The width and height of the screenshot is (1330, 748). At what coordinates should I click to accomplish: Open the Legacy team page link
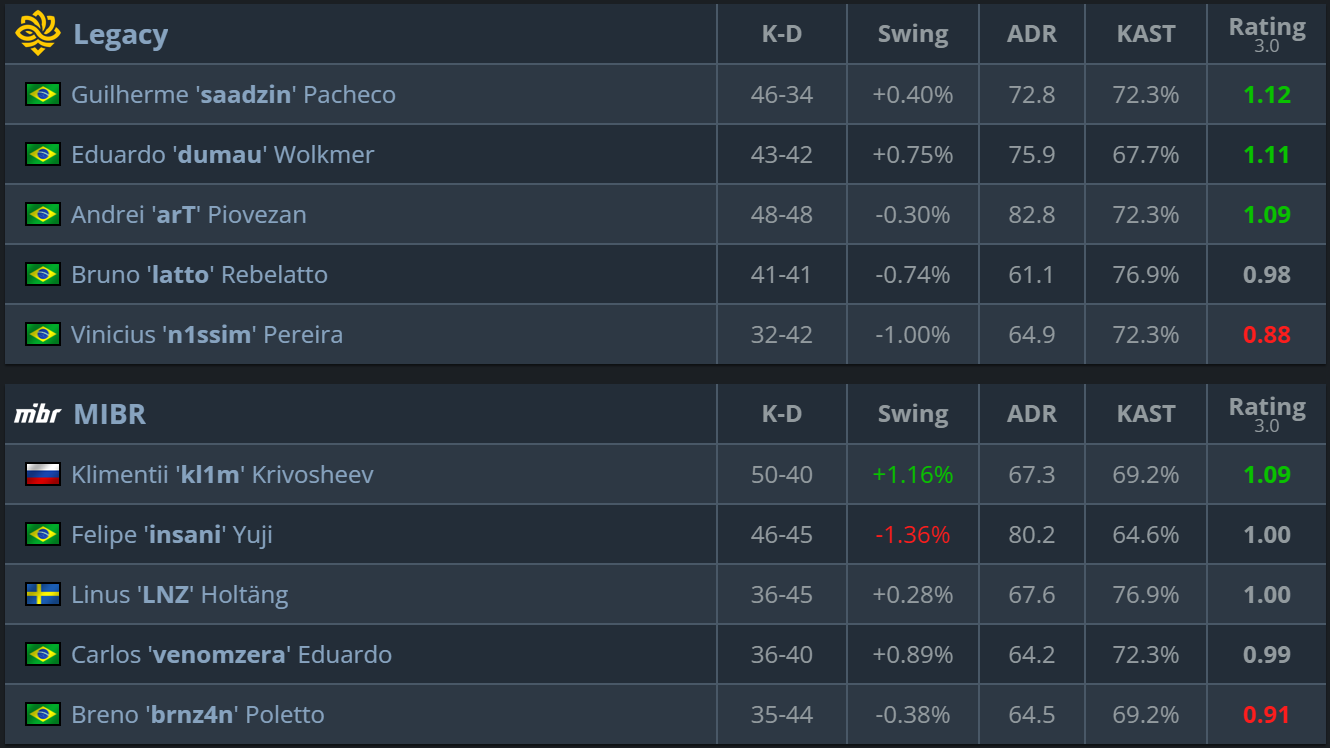pyautogui.click(x=120, y=35)
